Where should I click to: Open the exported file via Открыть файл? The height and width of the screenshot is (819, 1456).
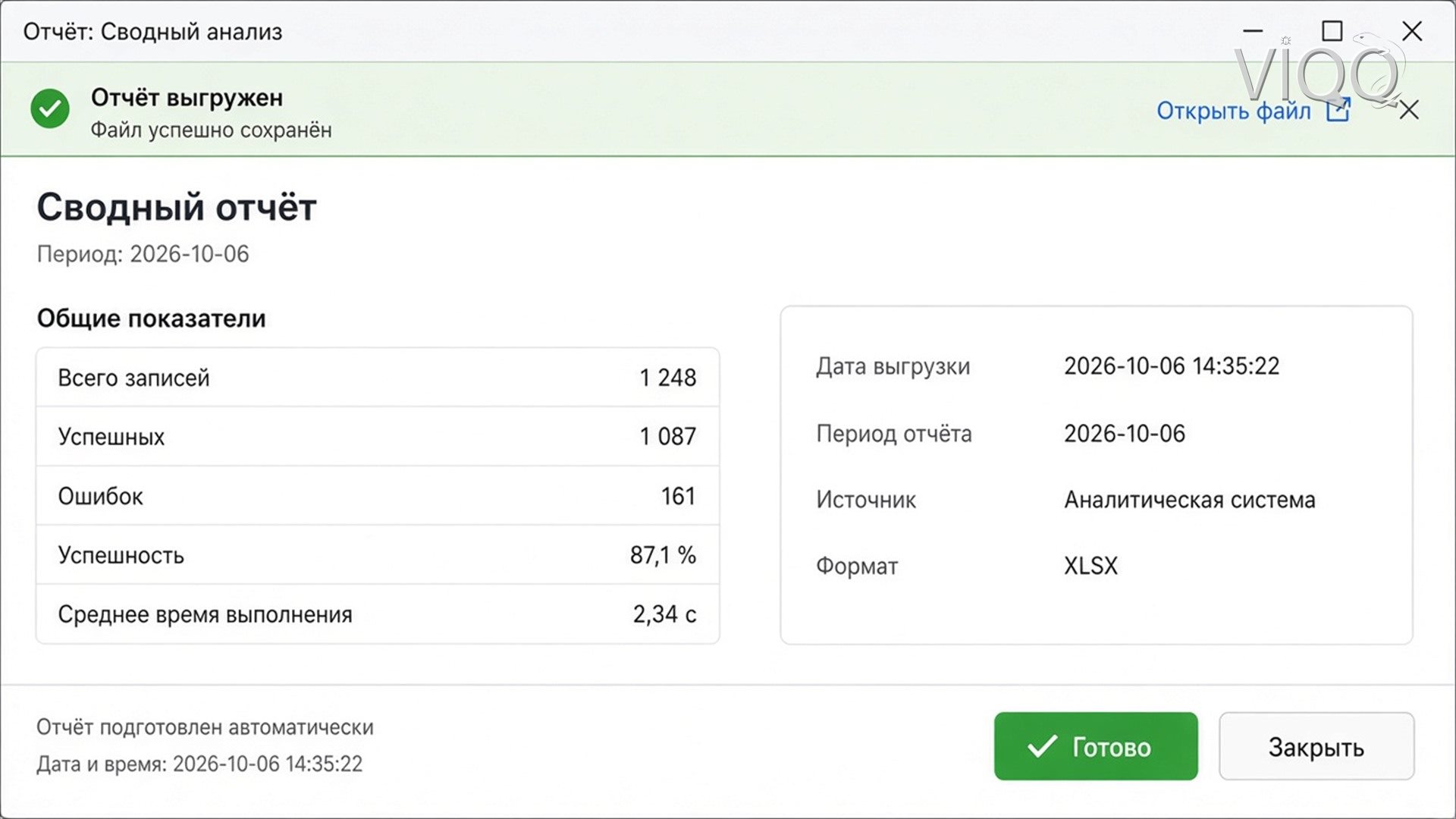tap(1233, 111)
